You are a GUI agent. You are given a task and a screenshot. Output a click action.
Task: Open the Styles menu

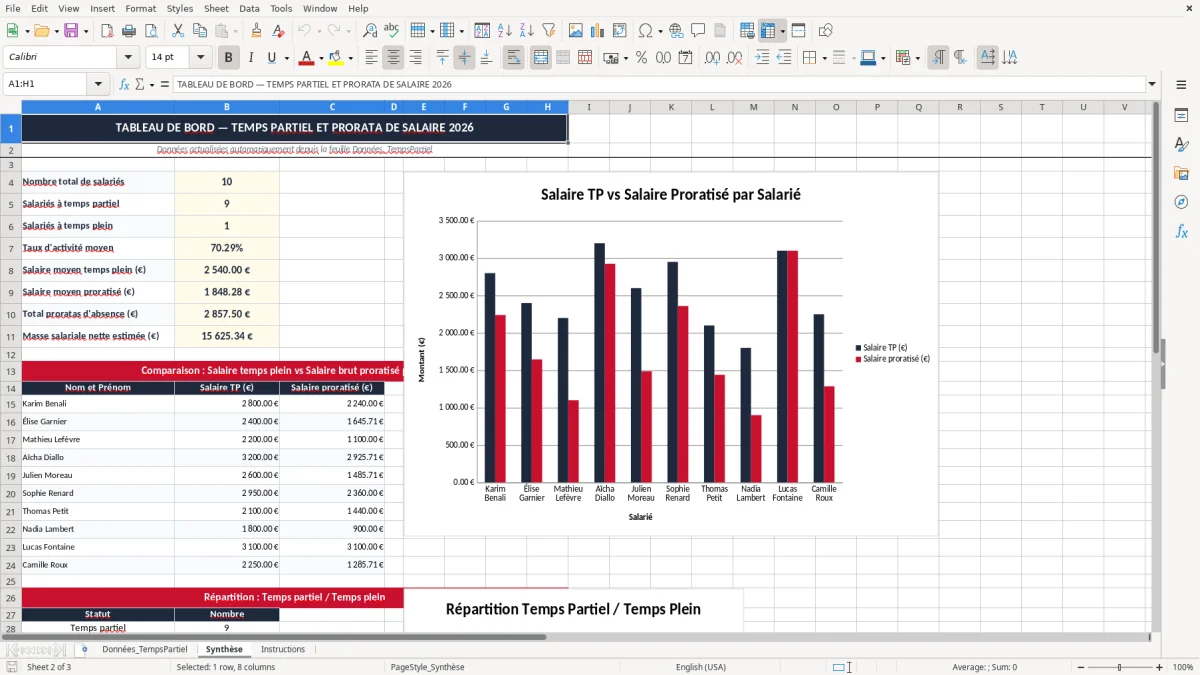coord(180,8)
